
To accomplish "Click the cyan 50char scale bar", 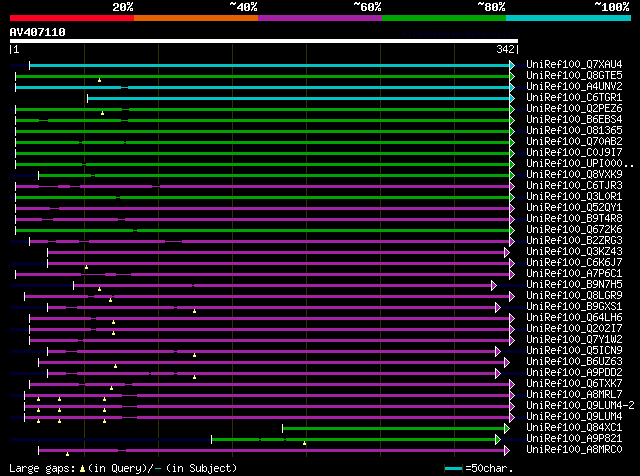I will (x=455, y=468).
